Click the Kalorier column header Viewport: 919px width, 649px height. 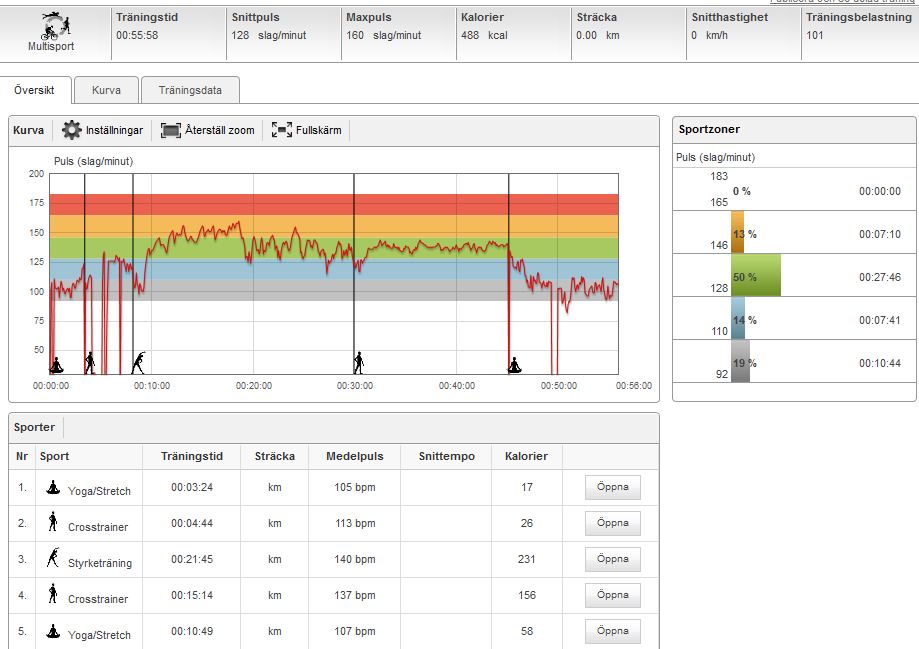(526, 456)
